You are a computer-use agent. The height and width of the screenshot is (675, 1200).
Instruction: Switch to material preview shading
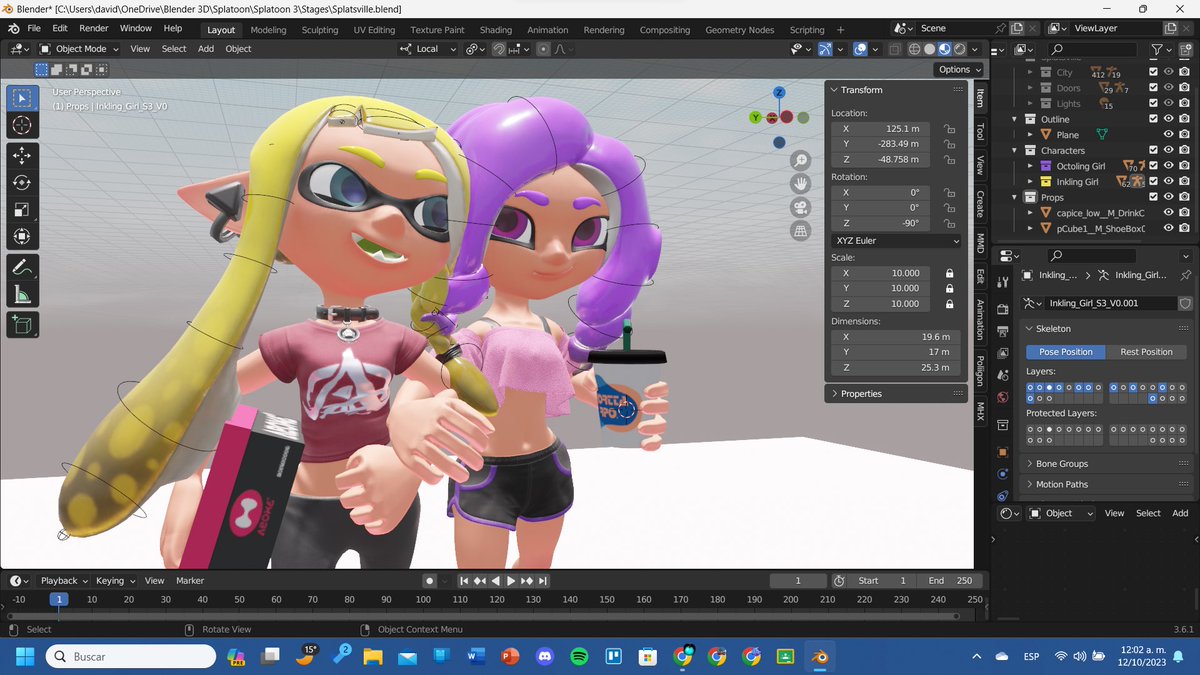click(944, 49)
